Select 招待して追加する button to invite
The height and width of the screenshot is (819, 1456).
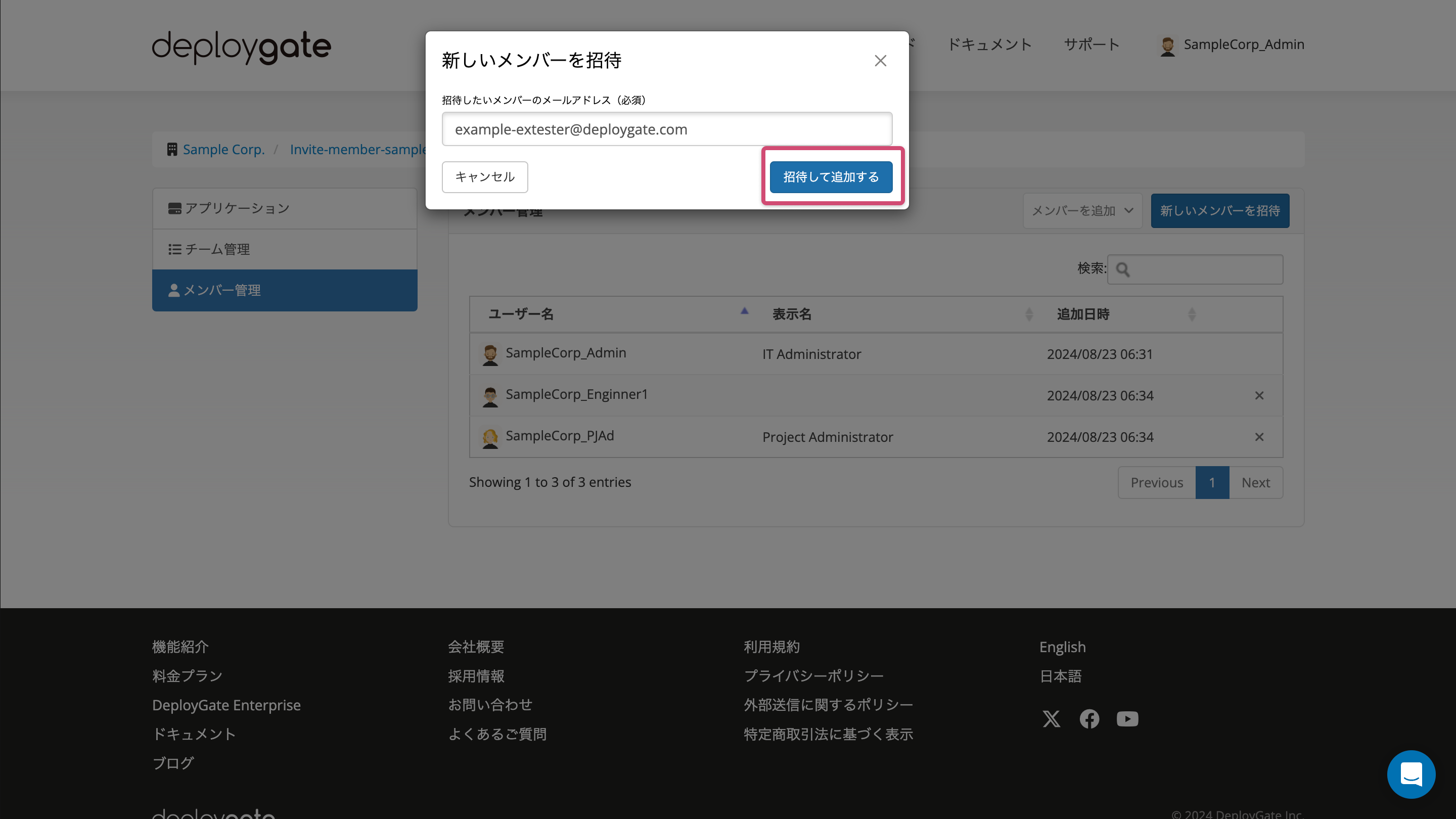[x=832, y=176]
